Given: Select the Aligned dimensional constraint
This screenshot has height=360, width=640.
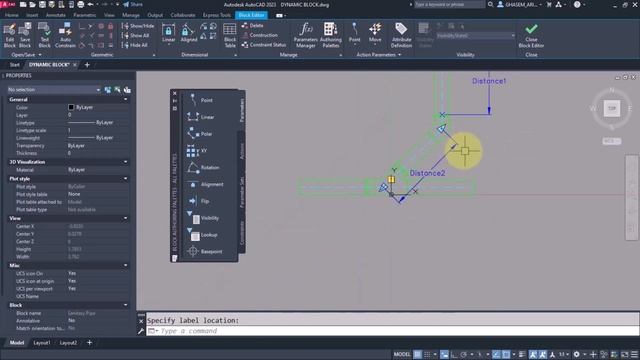Looking at the screenshot, I should pyautogui.click(x=189, y=33).
